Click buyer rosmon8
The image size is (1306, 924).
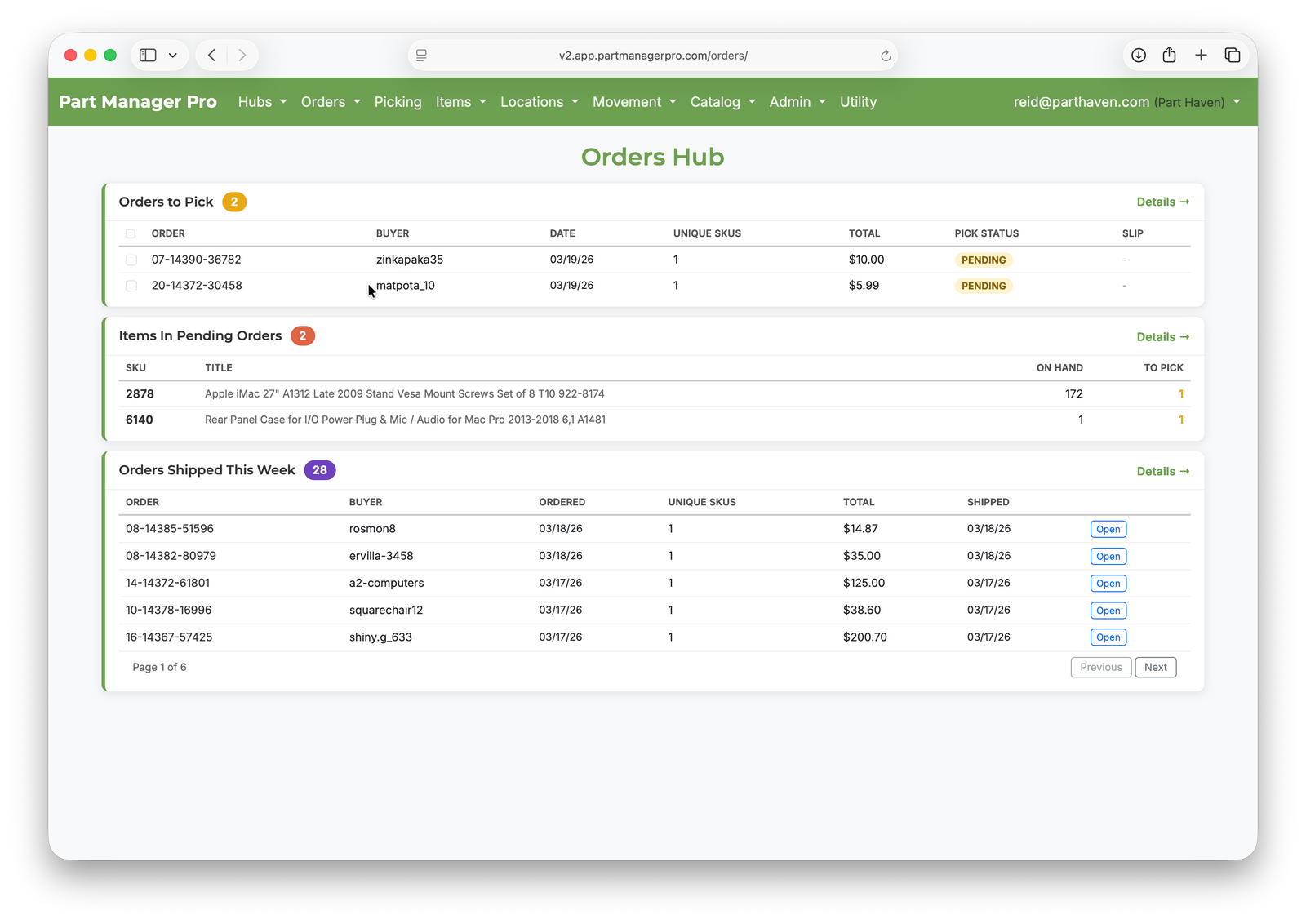point(372,529)
